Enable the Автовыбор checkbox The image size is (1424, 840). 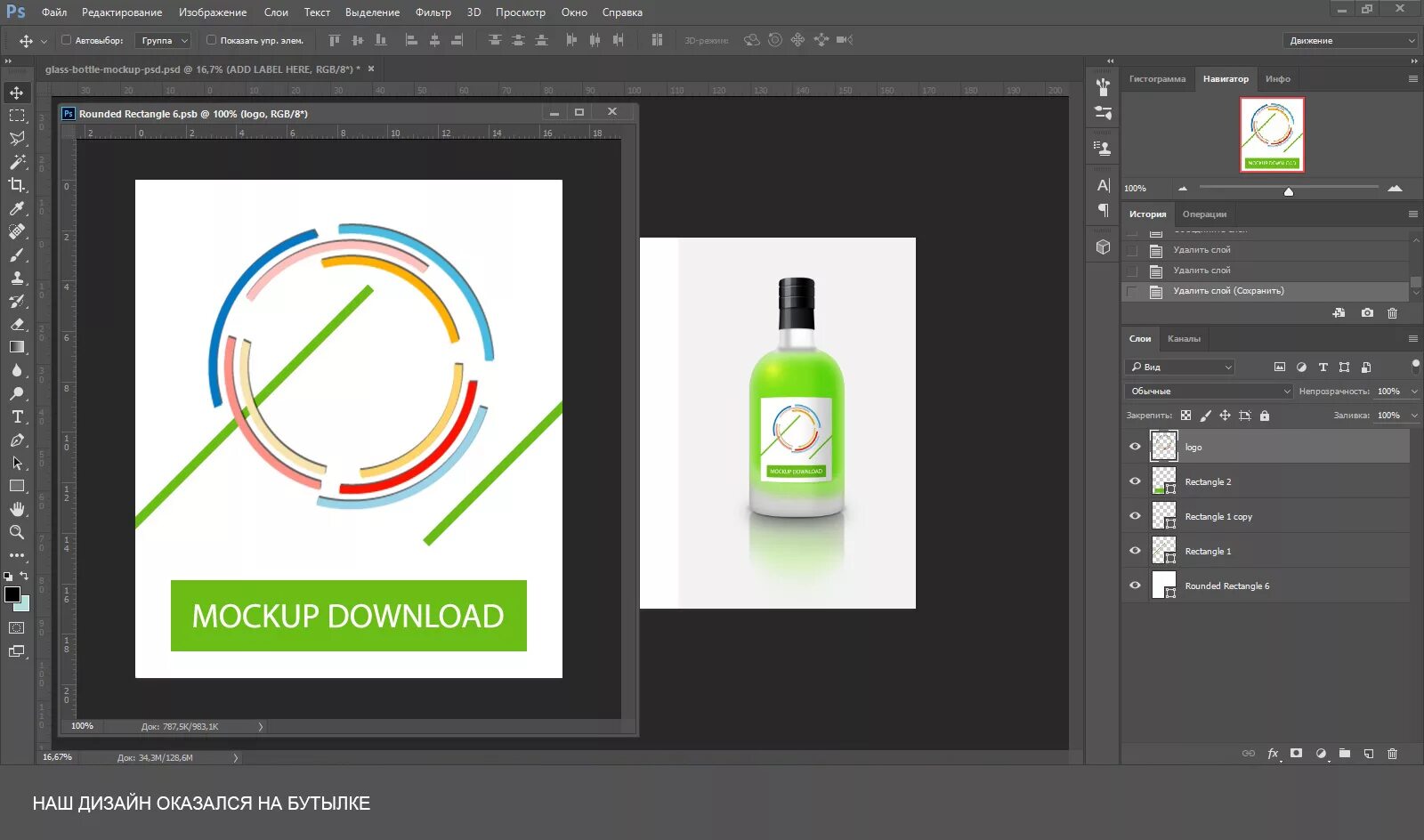tap(66, 40)
